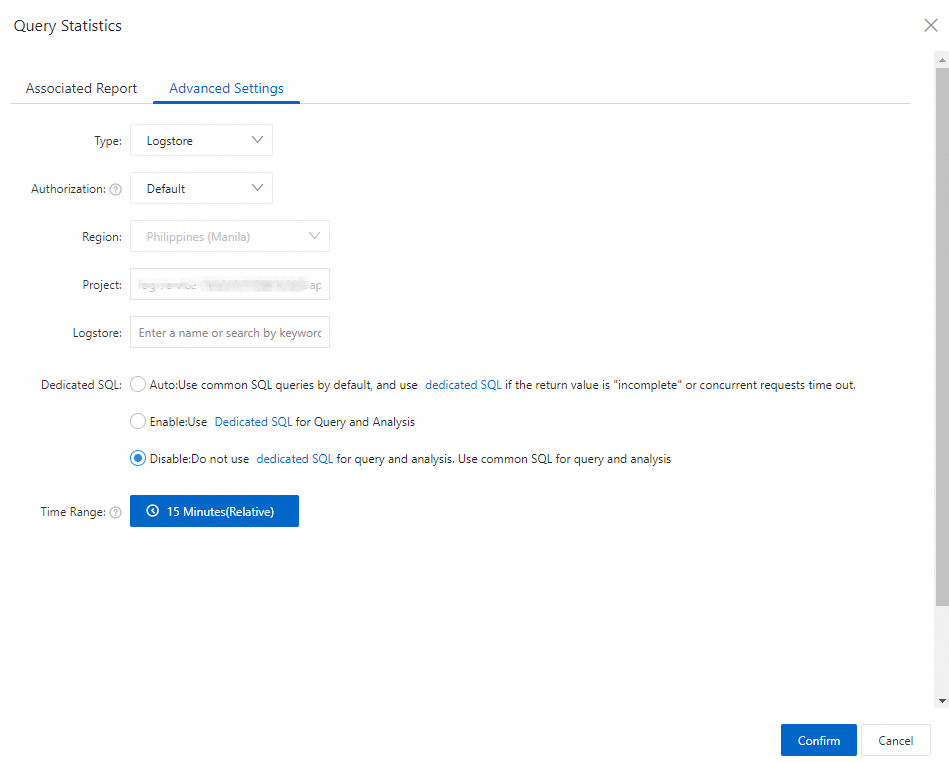Click the scrollbar down arrow
Image resolution: width=949 pixels, height=762 pixels.
[x=942, y=701]
